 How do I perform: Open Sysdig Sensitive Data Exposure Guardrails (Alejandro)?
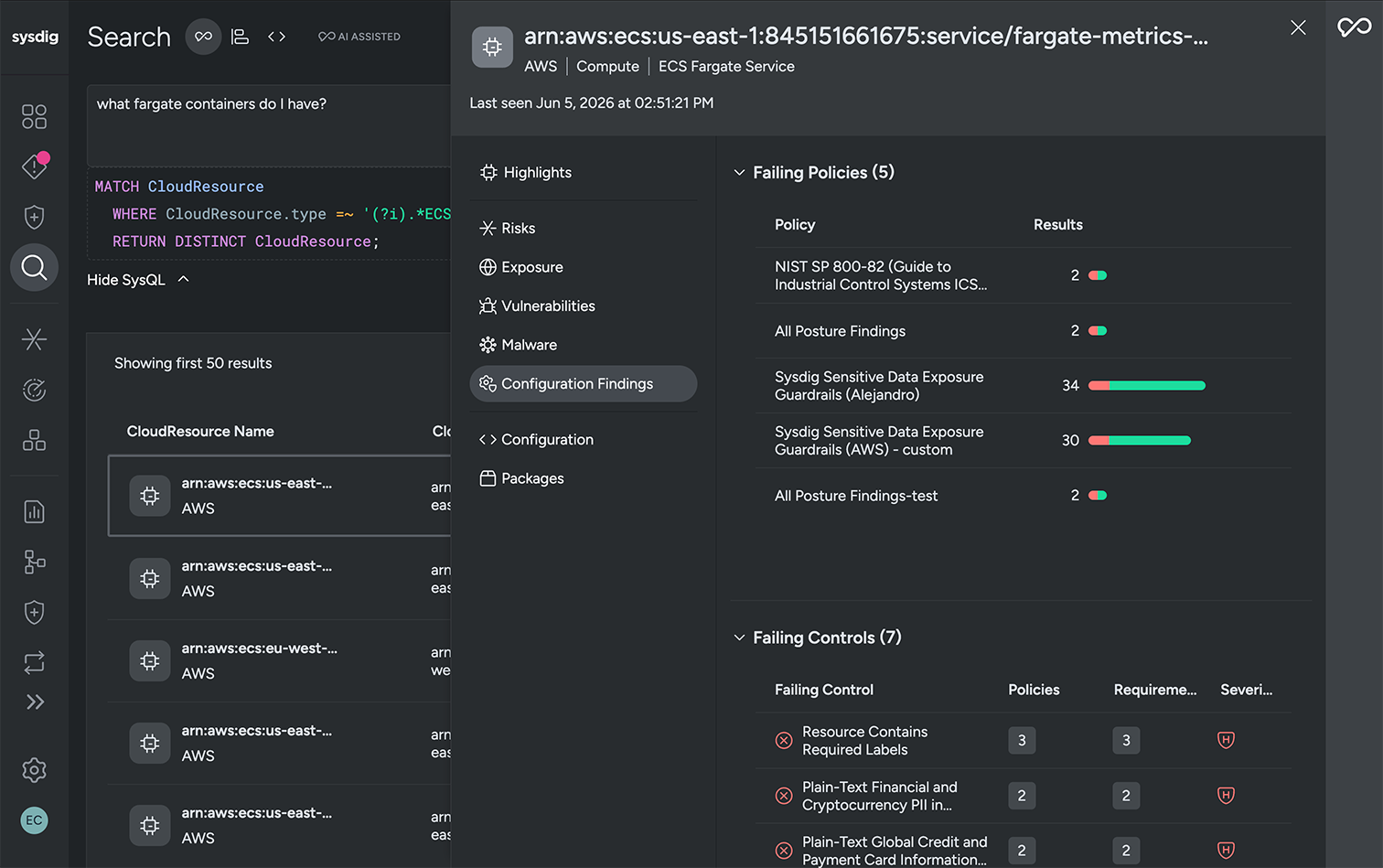coord(1024,385)
